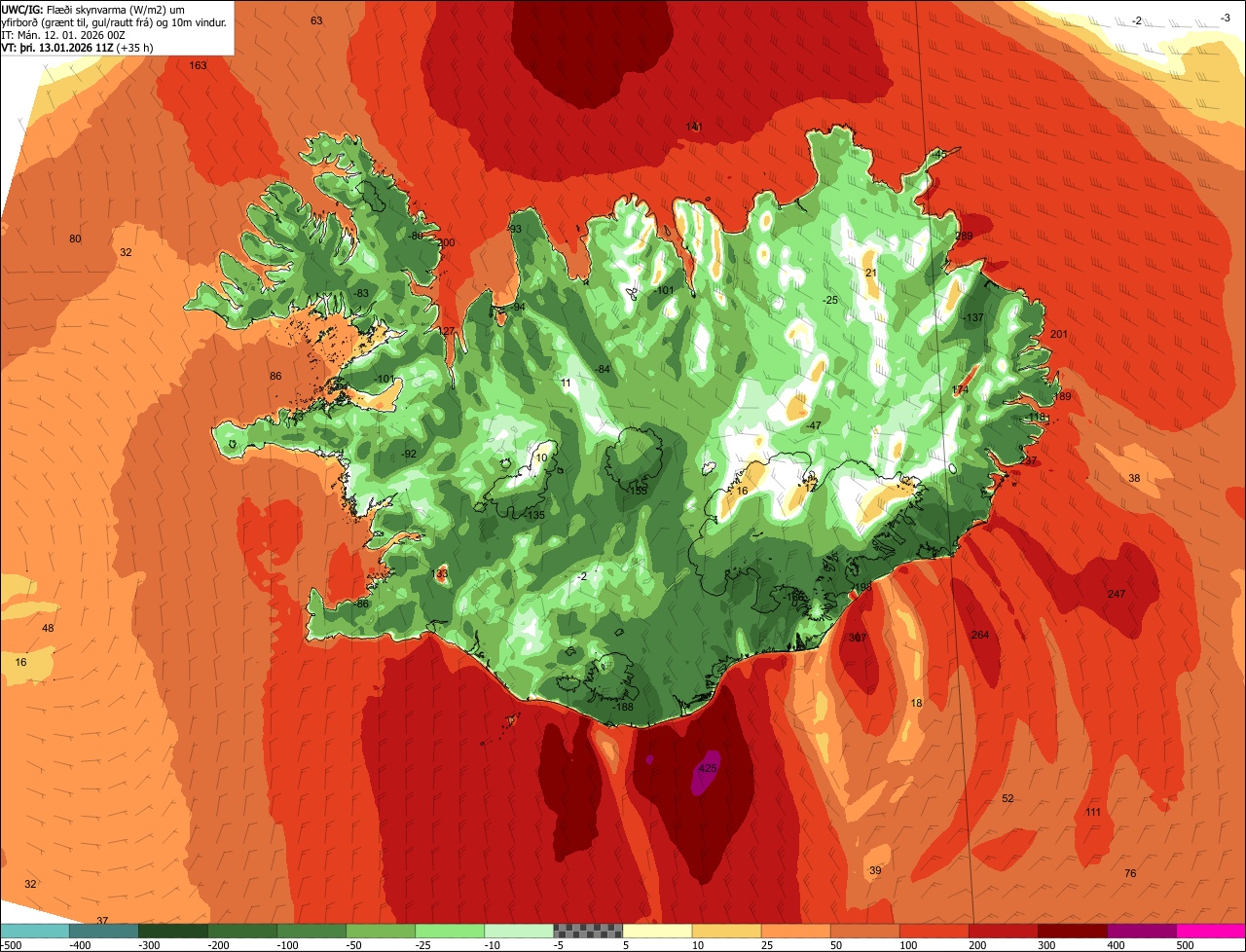Click the 52 value in the southeast ocean
1246x952 pixels.
(1008, 798)
